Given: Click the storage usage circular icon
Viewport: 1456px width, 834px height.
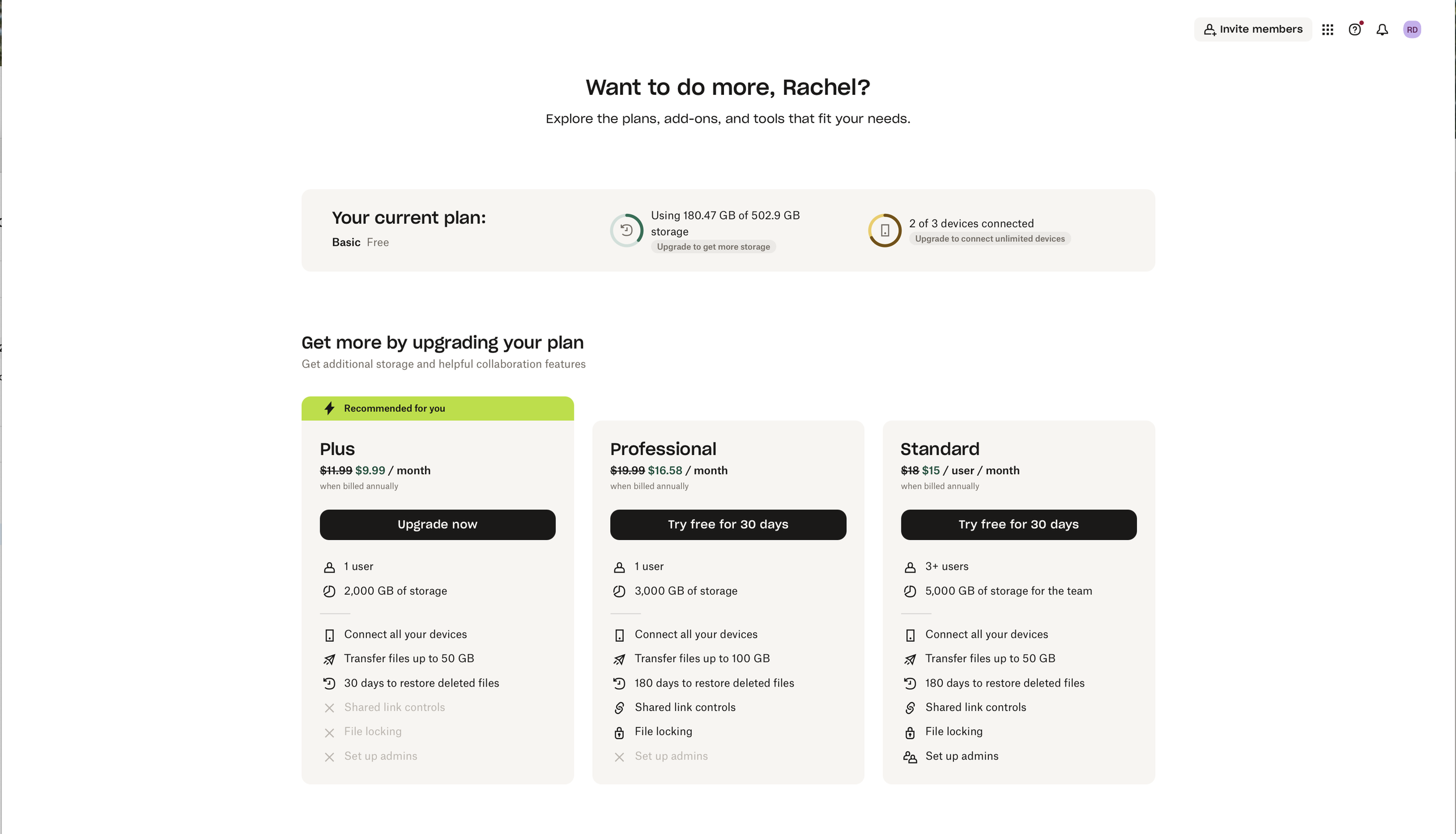Looking at the screenshot, I should 627,231.
